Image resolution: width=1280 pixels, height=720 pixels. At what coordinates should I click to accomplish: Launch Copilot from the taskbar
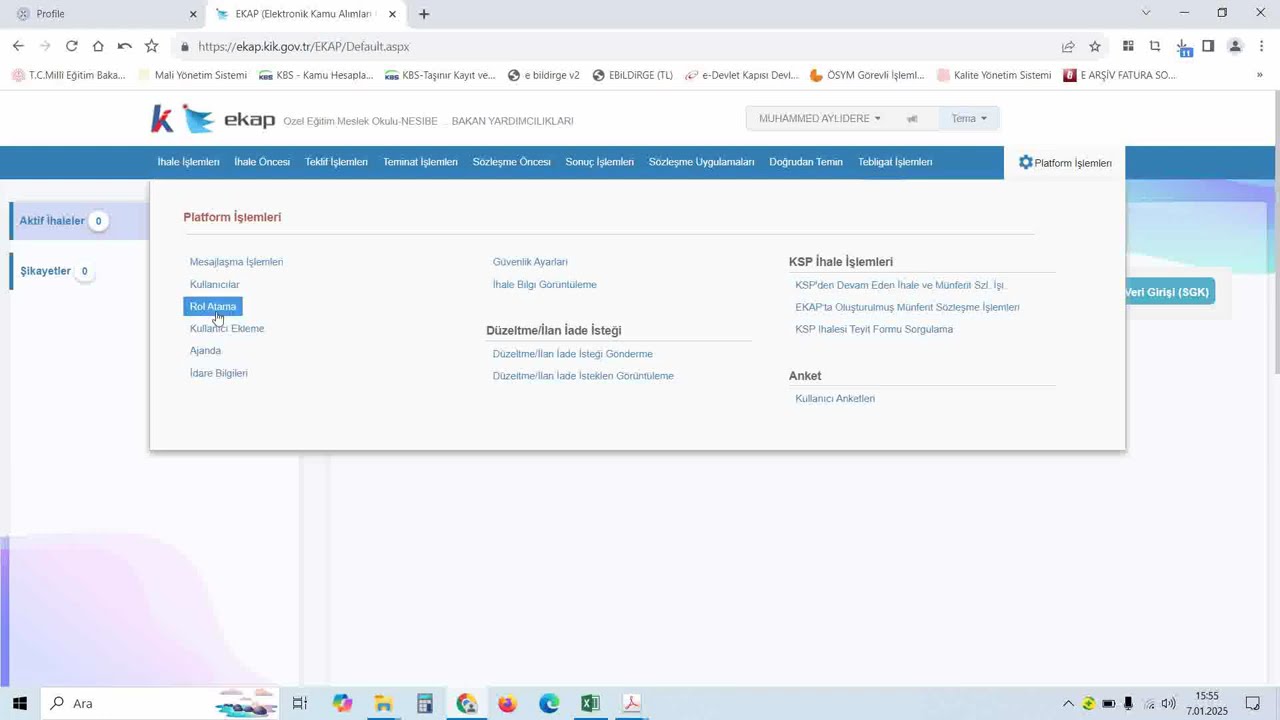[342, 703]
